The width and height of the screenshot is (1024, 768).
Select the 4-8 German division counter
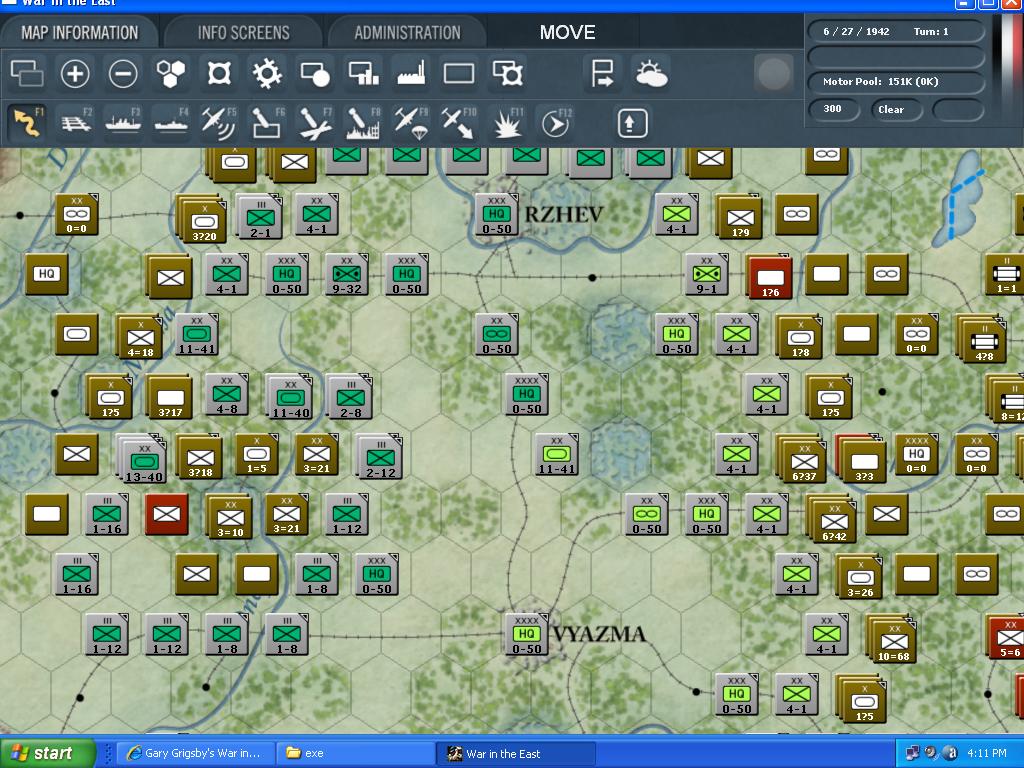[227, 395]
